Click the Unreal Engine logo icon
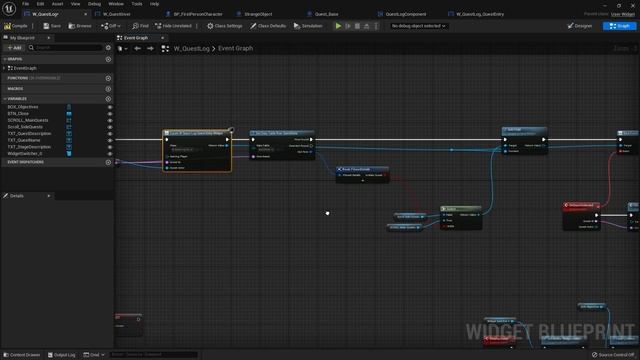The width and height of the screenshot is (640, 360). coord(9,8)
